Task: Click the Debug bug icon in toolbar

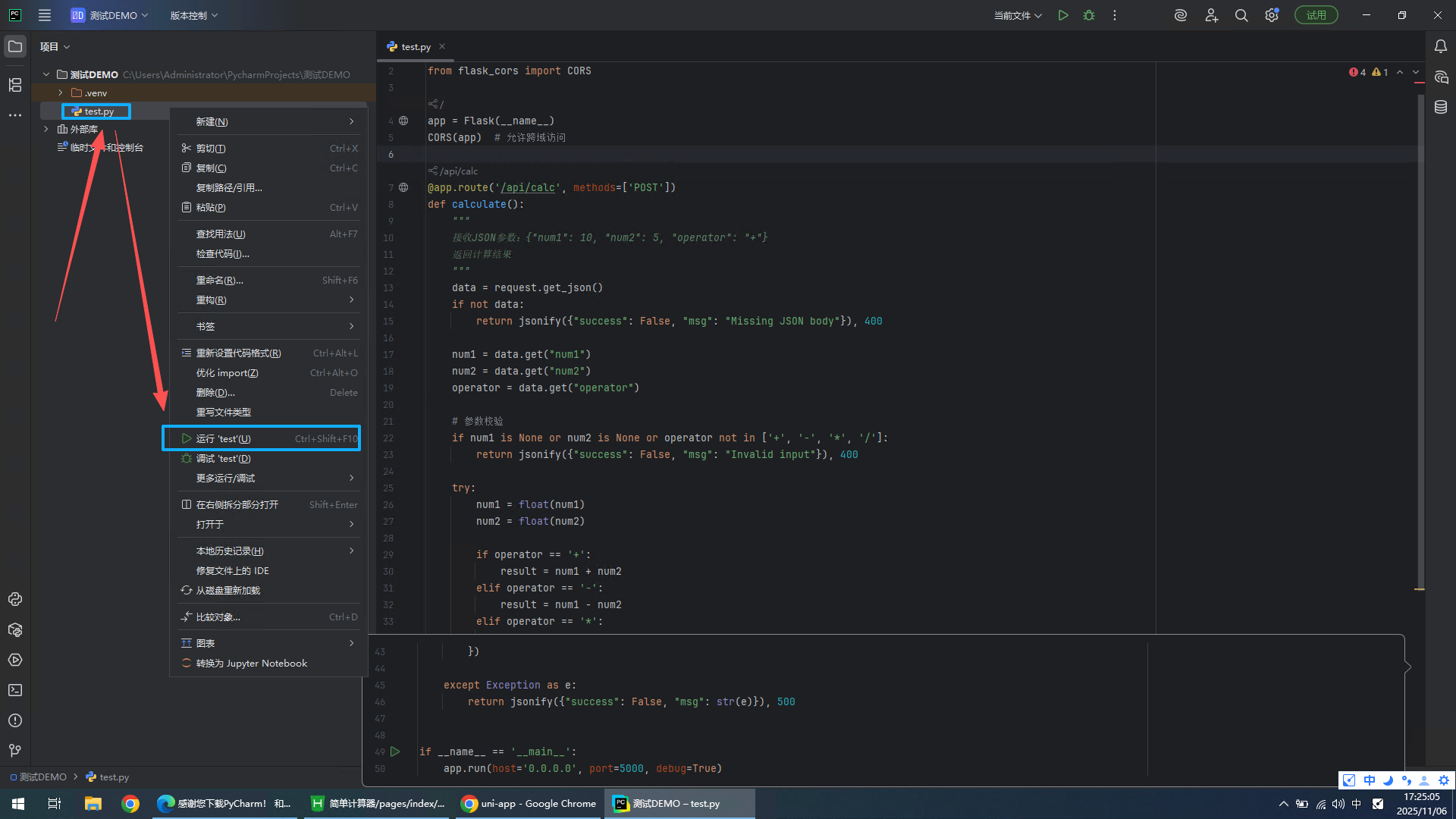Action: tap(1089, 15)
